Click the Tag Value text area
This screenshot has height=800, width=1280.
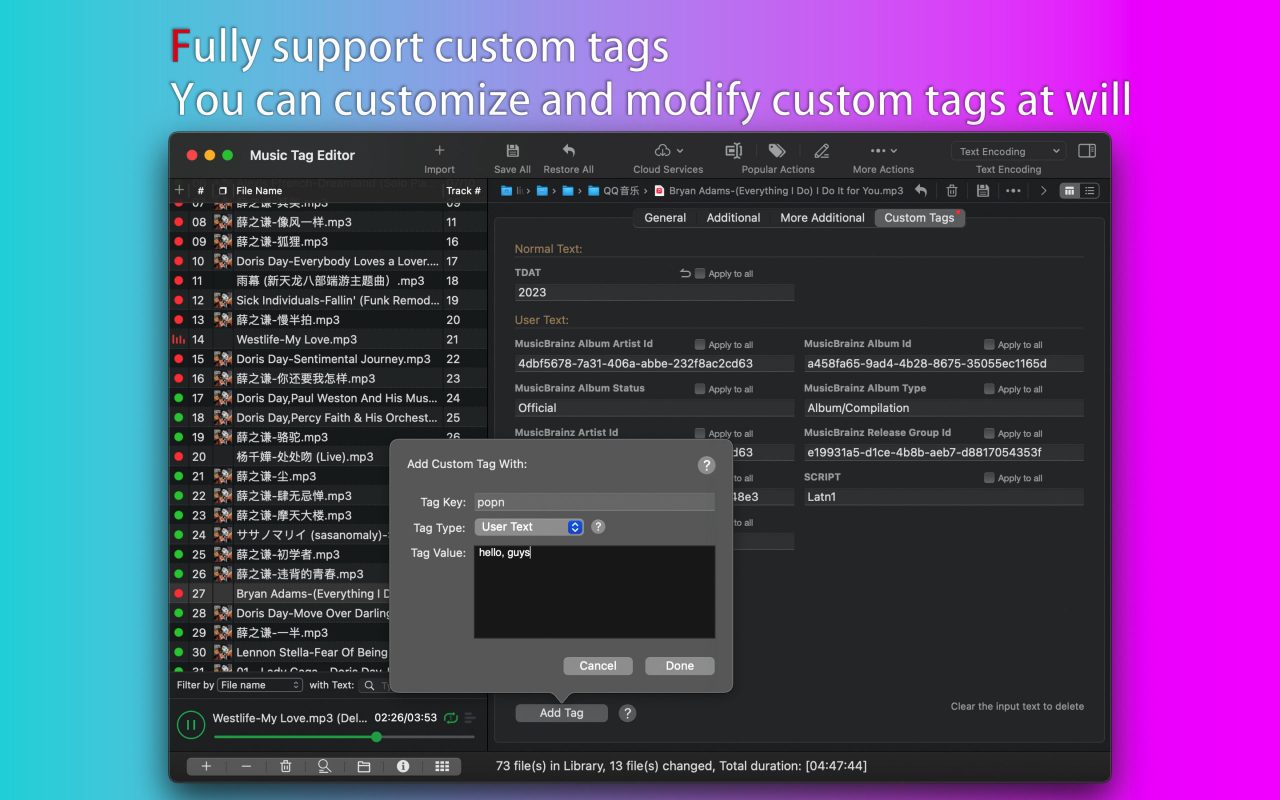pos(594,592)
